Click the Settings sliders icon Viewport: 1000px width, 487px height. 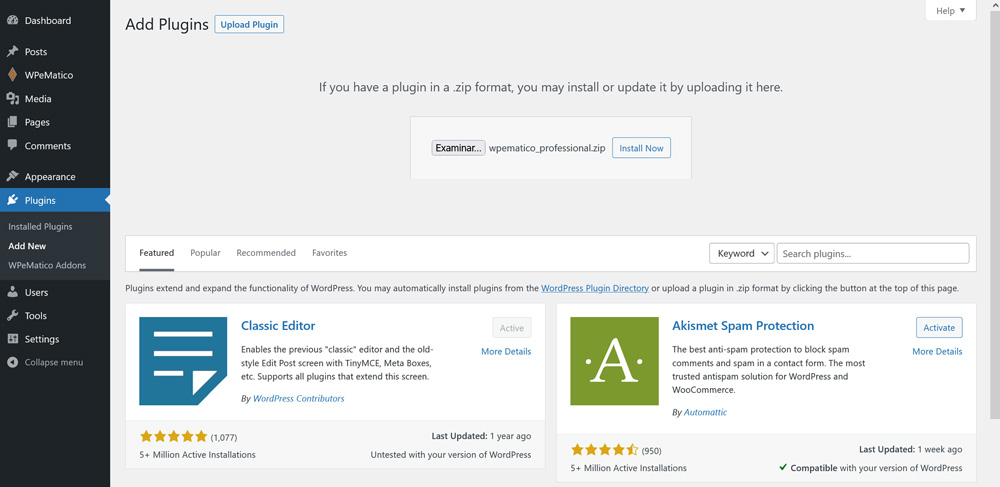click(12, 339)
